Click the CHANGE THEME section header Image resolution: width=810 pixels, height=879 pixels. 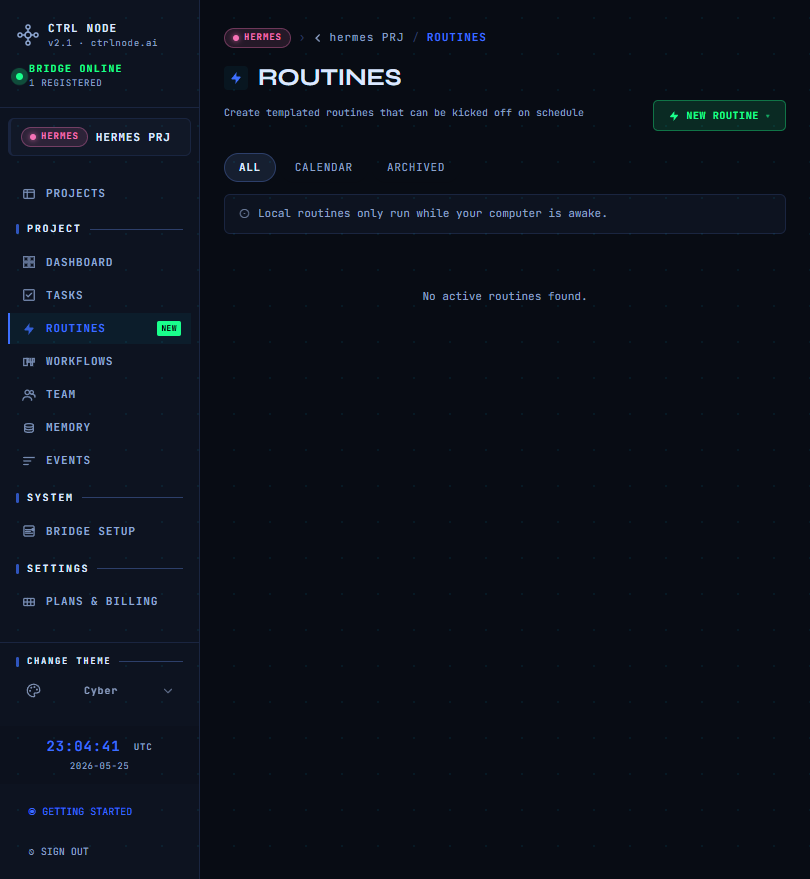(68, 661)
